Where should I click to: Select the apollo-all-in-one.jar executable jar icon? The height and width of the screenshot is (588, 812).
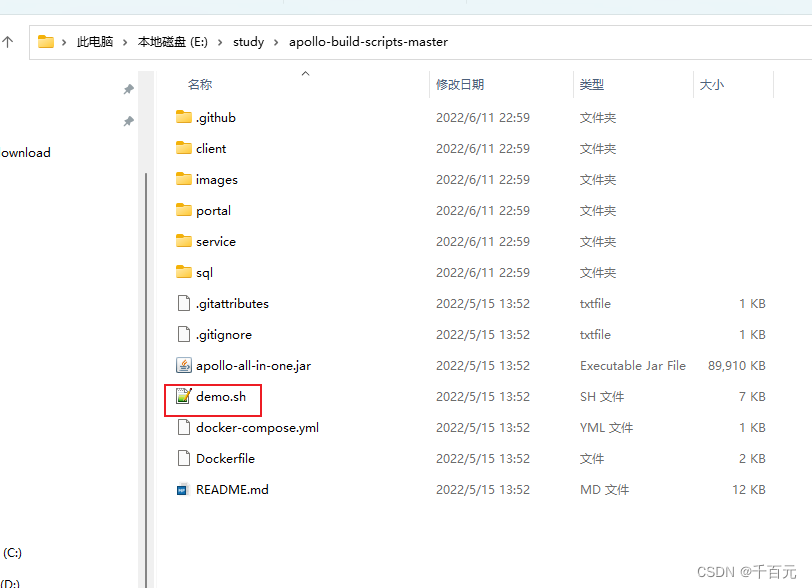[184, 365]
